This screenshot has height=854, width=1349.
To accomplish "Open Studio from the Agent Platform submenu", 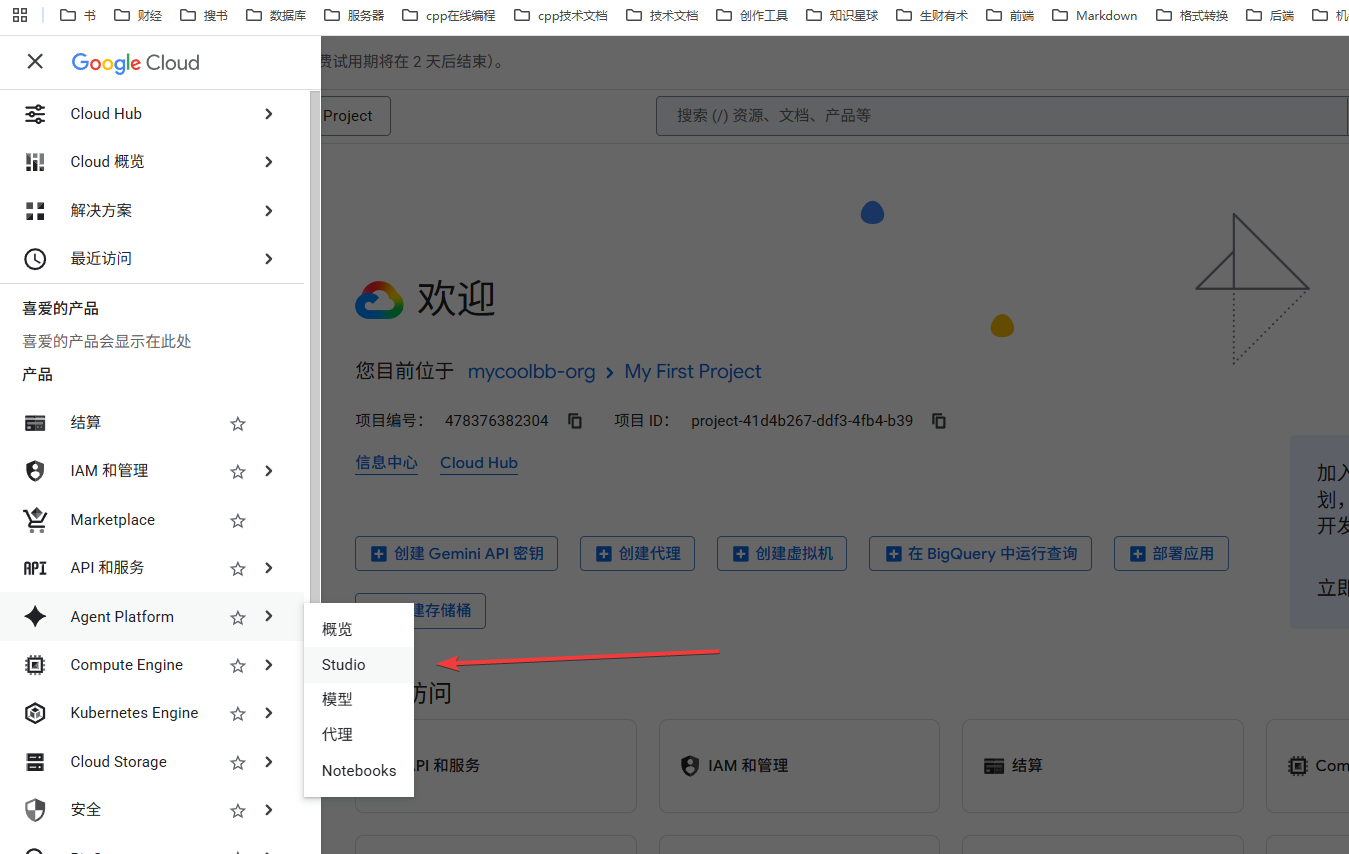I will [359, 664].
